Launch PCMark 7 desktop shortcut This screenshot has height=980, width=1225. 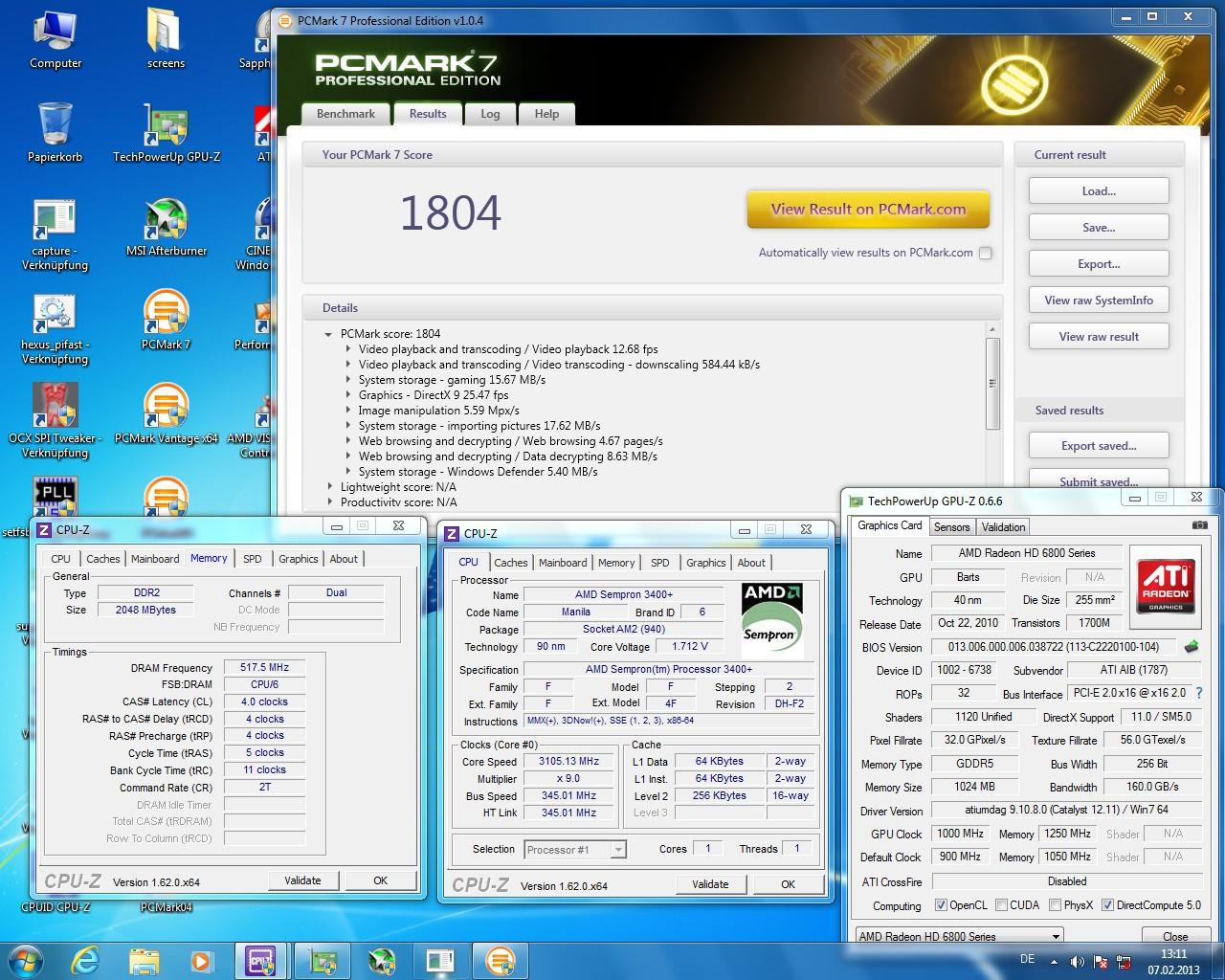click(x=167, y=321)
